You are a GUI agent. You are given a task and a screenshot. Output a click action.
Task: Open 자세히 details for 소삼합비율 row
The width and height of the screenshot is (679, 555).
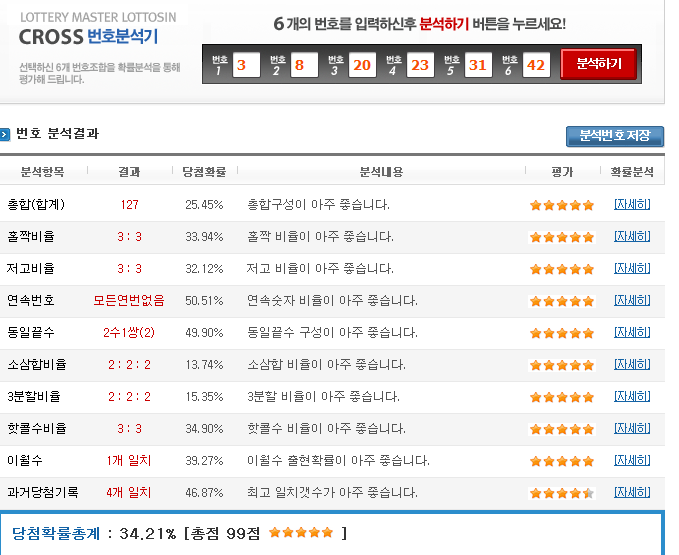[x=632, y=365]
